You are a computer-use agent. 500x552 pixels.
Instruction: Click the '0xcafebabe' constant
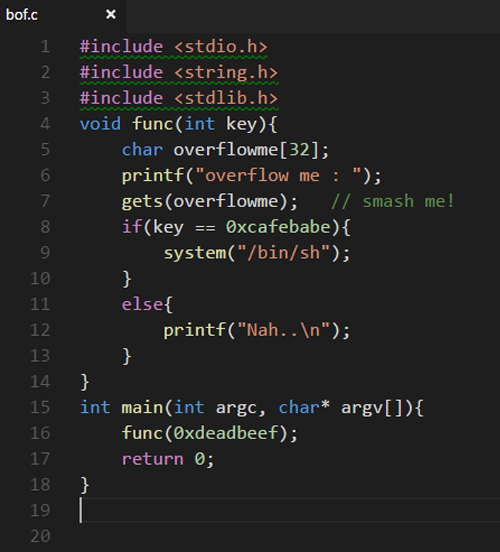pyautogui.click(x=278, y=227)
